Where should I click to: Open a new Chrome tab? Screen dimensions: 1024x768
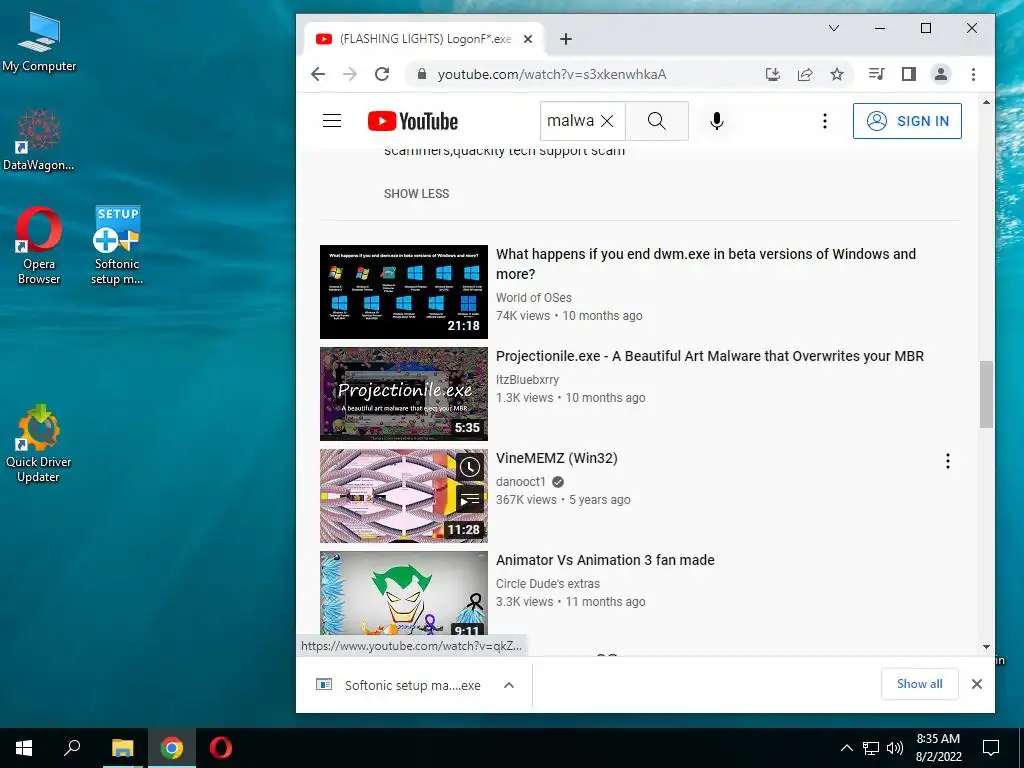pos(566,39)
